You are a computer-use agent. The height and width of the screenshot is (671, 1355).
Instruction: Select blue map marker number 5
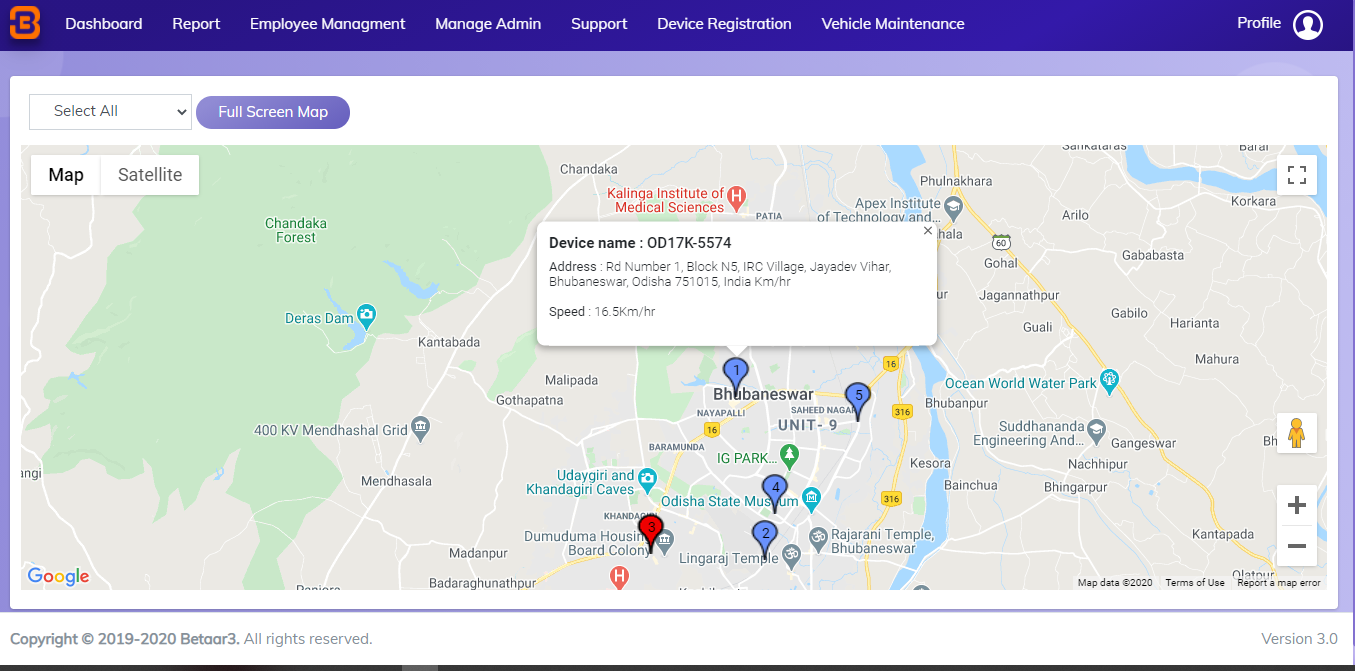858,402
